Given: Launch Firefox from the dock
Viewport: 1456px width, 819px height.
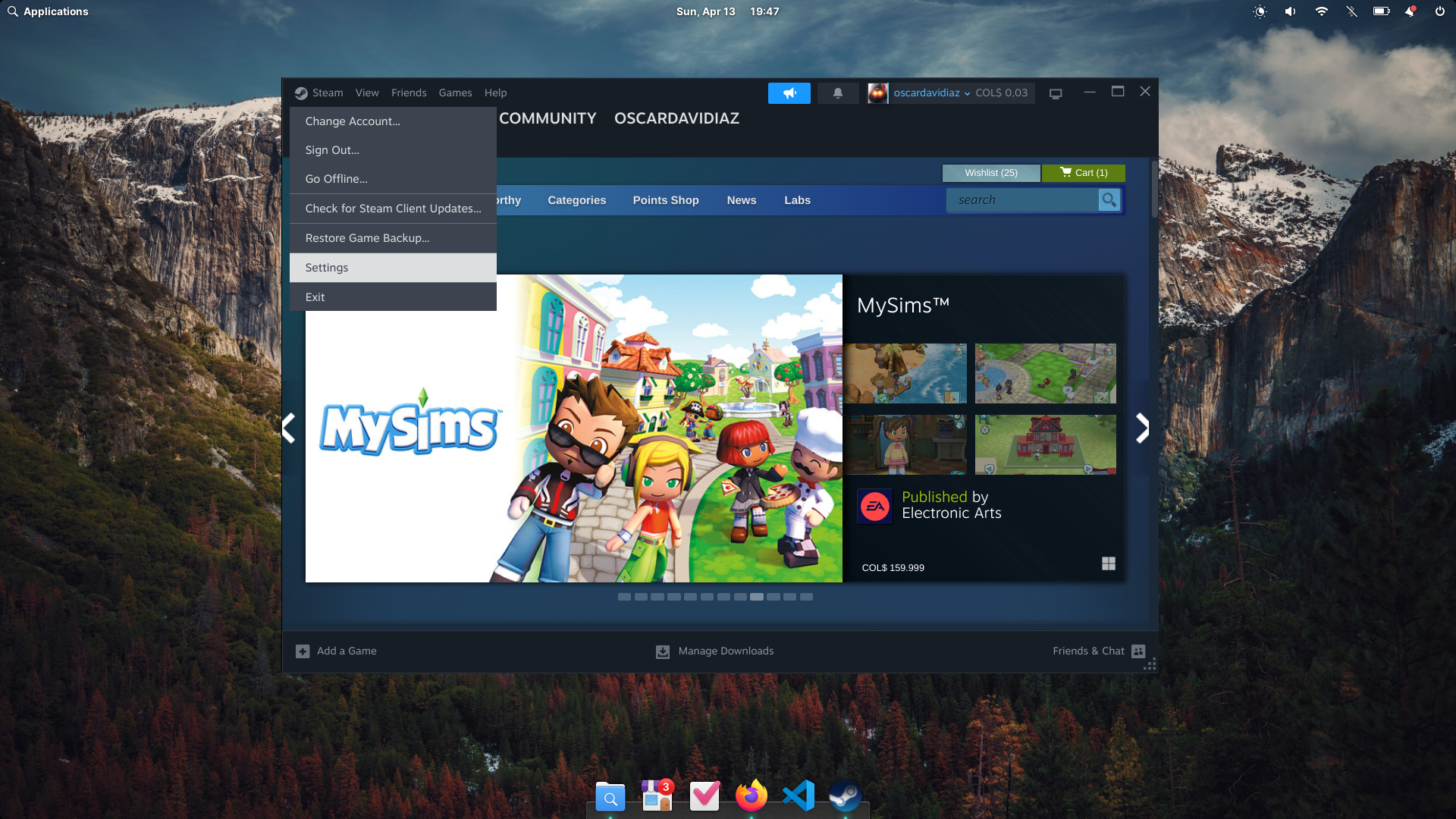Looking at the screenshot, I should point(752,796).
